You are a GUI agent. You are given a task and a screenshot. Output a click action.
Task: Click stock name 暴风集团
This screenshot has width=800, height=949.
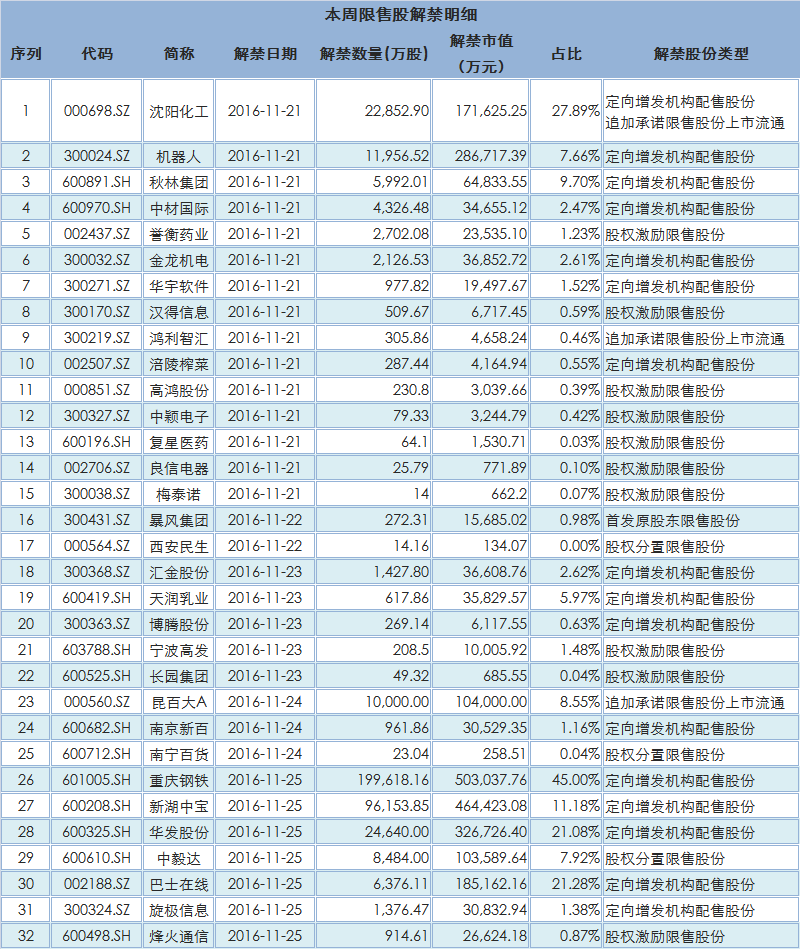coord(179,520)
